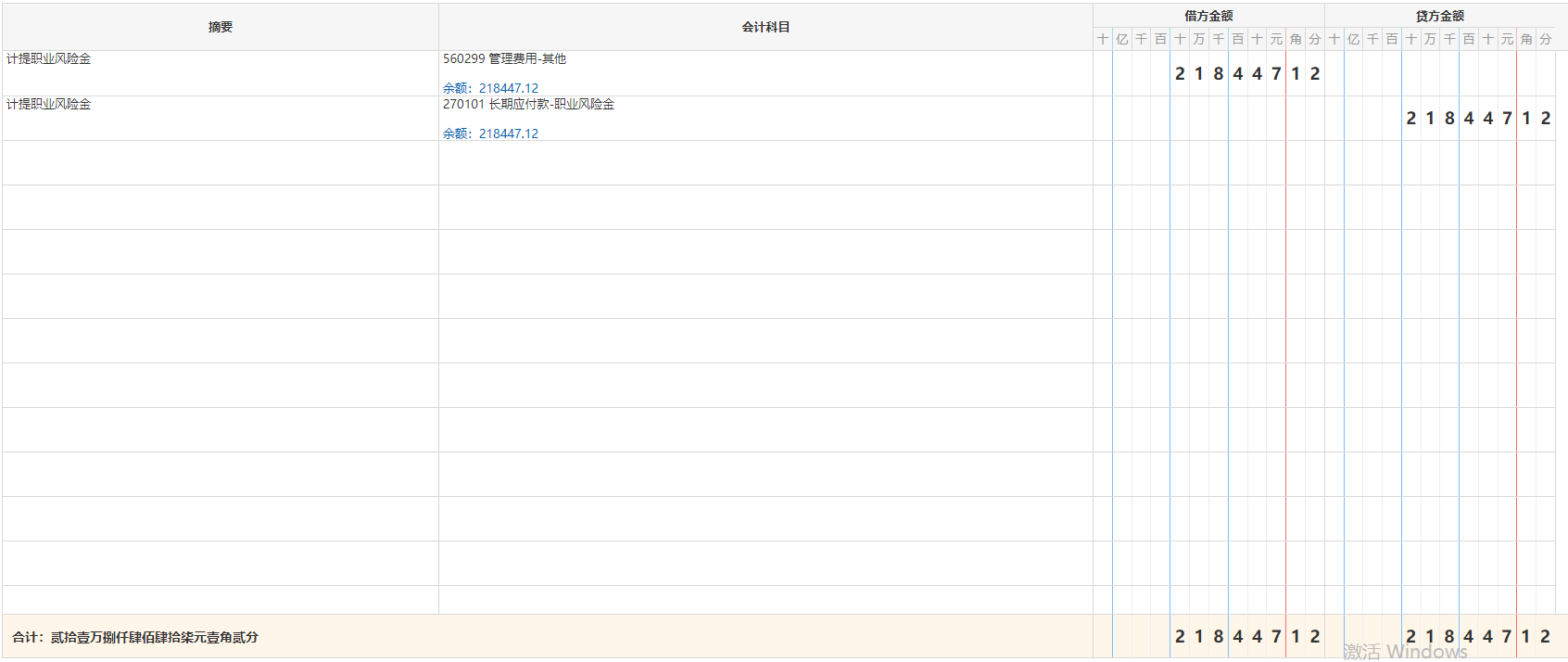1568x662 pixels.
Task: Open the balance link under 长期应付款-职业风险金
Action: coord(490,134)
